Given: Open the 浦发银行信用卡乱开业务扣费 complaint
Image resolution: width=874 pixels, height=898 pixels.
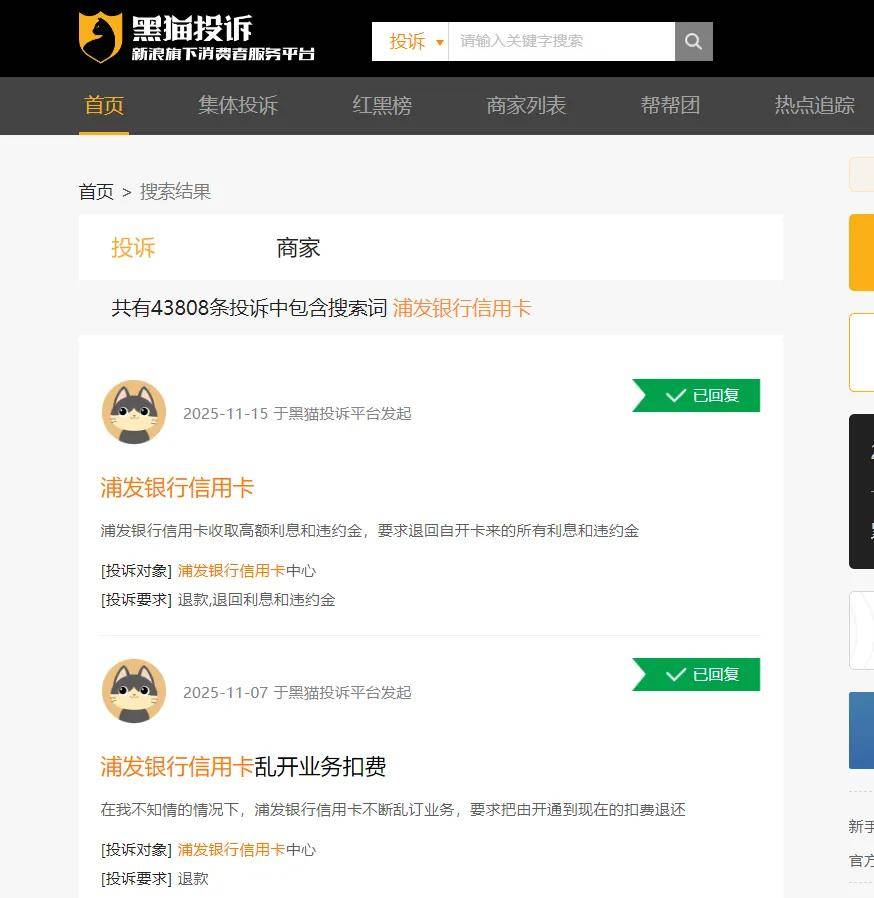Looking at the screenshot, I should 243,767.
